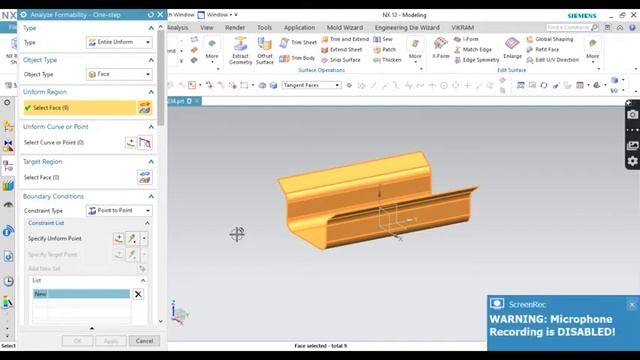Reset the Analyze Formability dialog
This screenshot has height=360, width=640.
pyautogui.click(x=151, y=15)
